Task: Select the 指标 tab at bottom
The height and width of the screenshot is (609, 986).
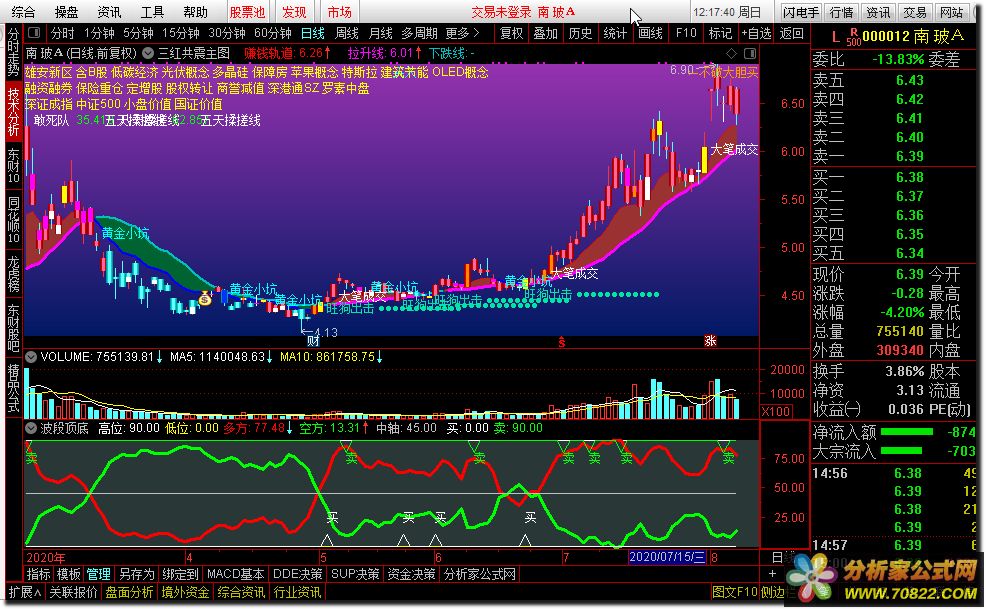Action: (x=38, y=574)
